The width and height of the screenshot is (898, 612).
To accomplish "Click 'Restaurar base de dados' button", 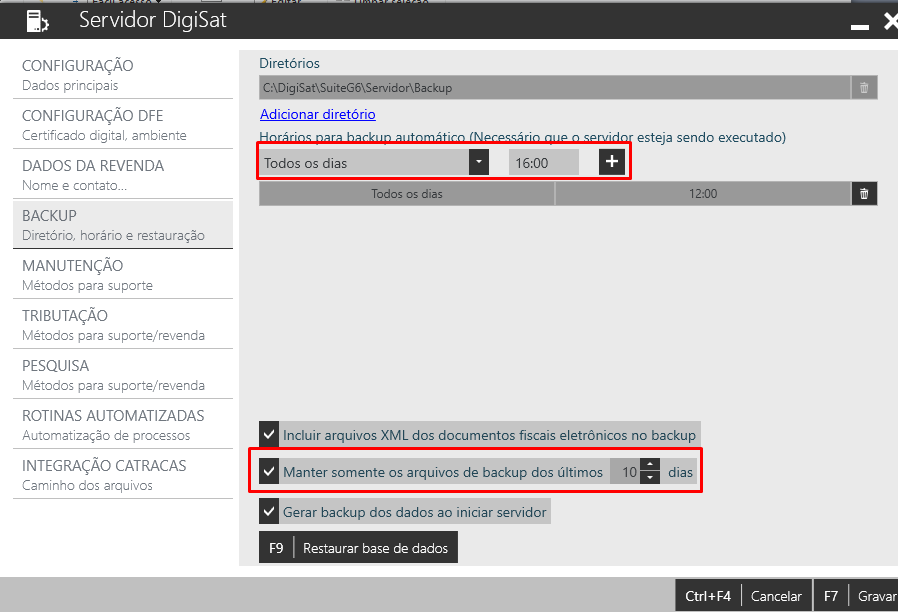I will (x=359, y=547).
